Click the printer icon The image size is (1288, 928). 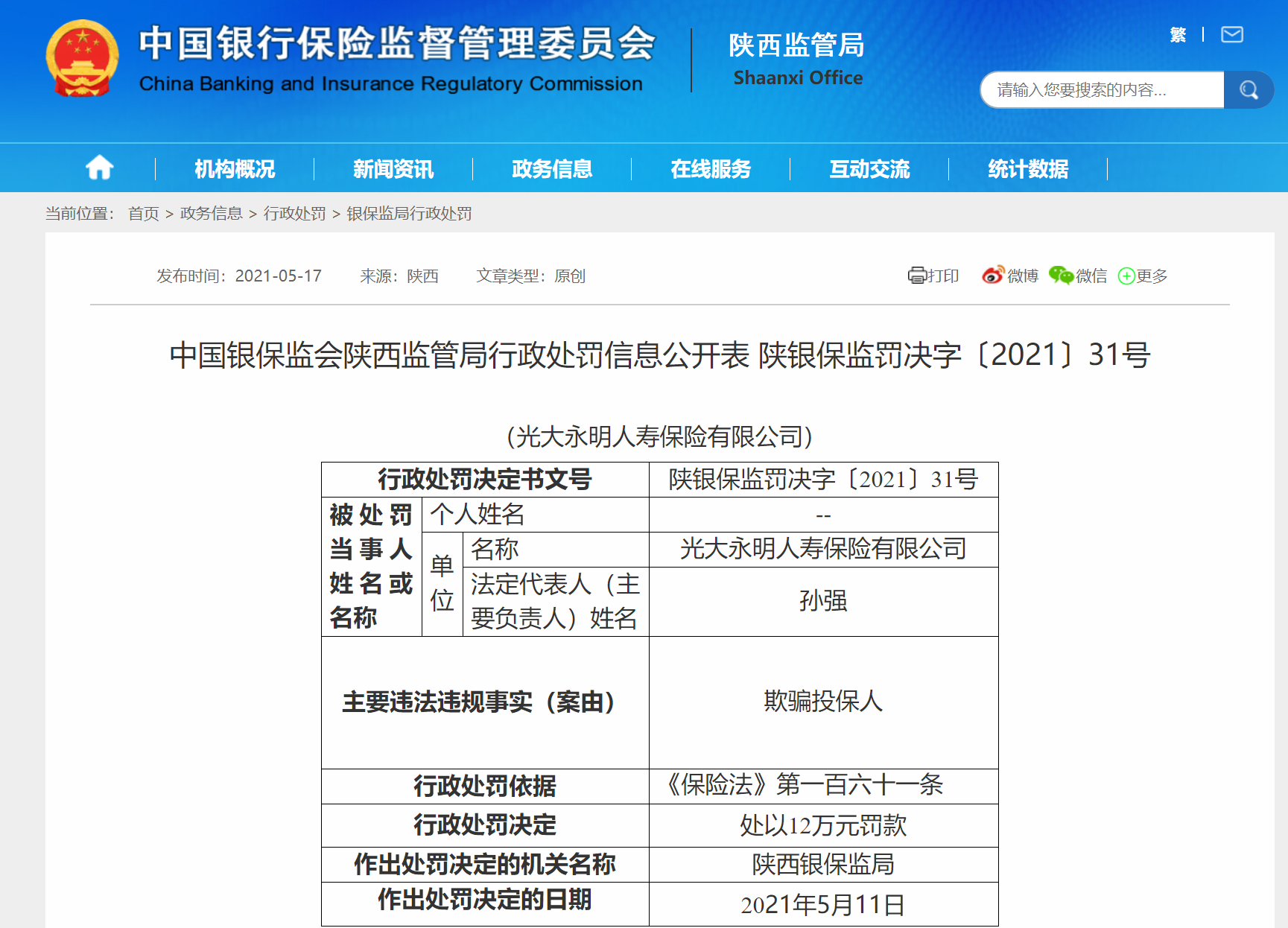(x=916, y=276)
